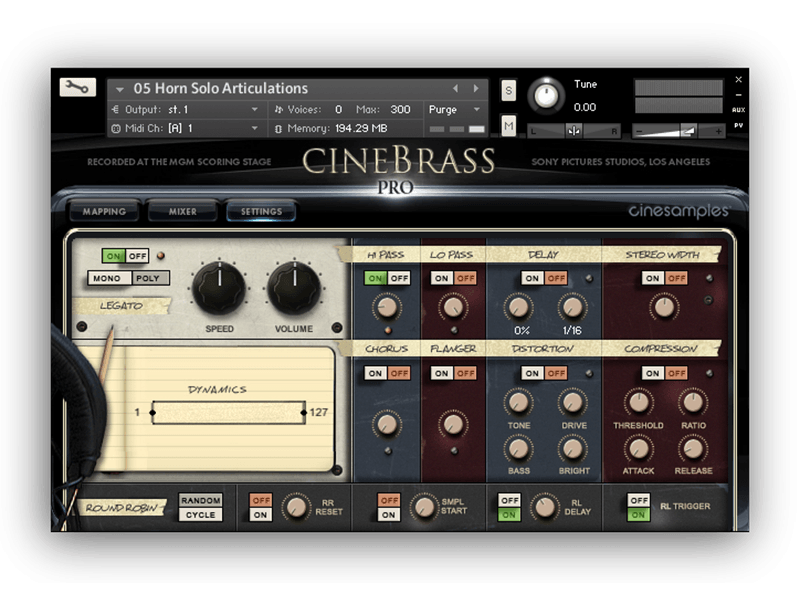800x600 pixels.
Task: Select Random round robin mode
Action: (200, 500)
